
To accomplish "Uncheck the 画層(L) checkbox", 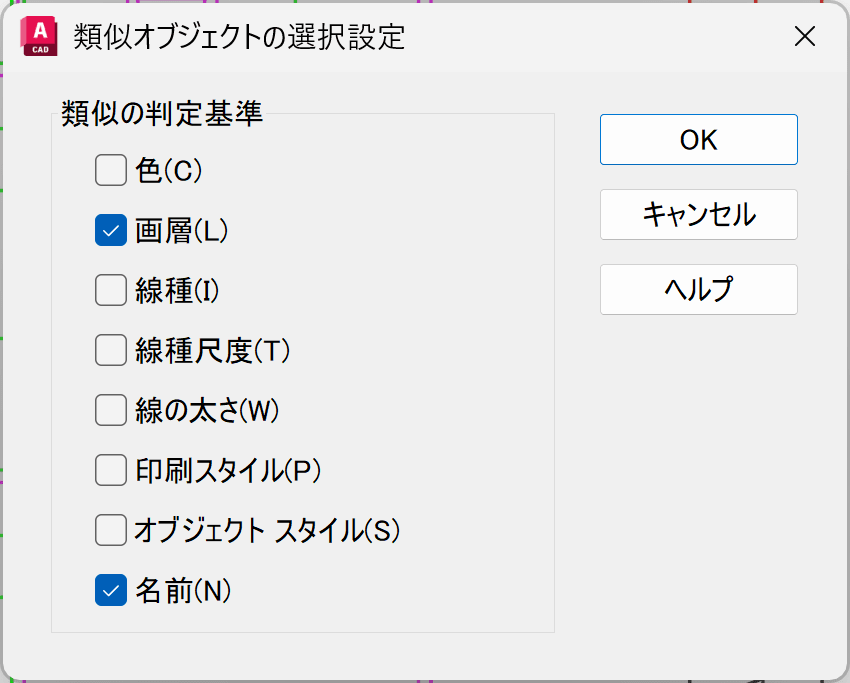I will [110, 231].
